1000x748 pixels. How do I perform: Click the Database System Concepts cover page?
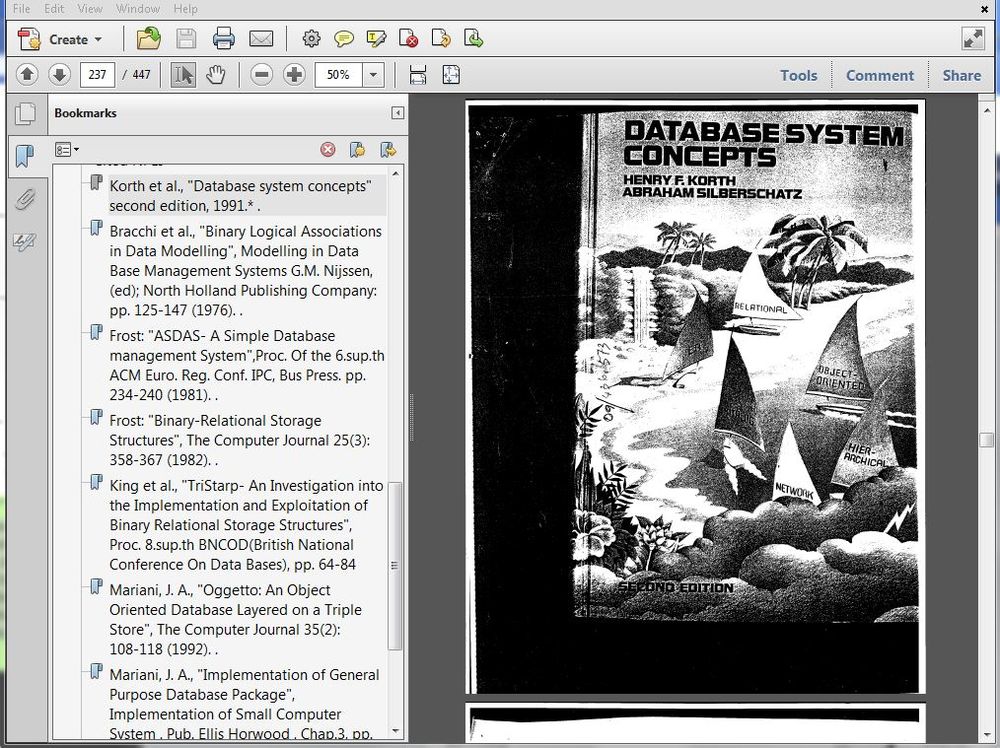[x=695, y=397]
